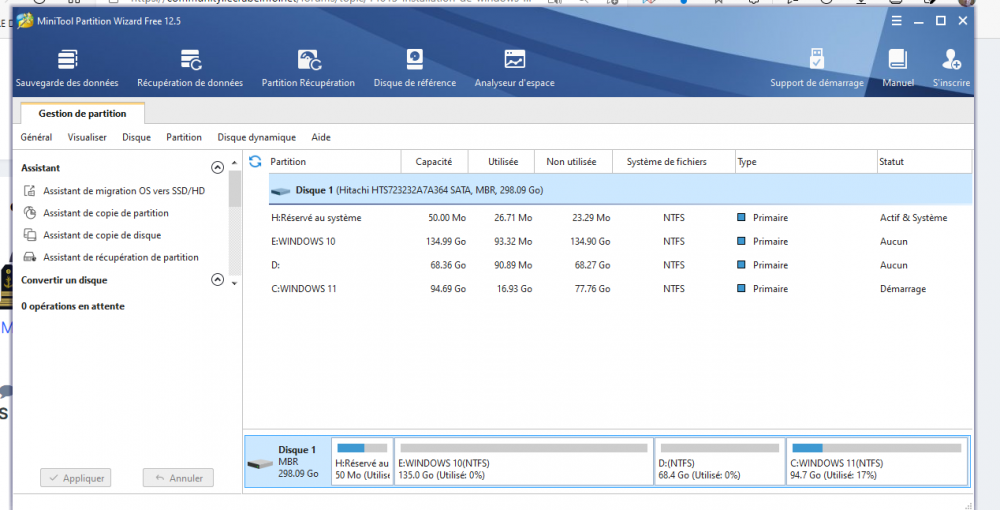
Task: Open the Partition menu
Action: click(183, 137)
